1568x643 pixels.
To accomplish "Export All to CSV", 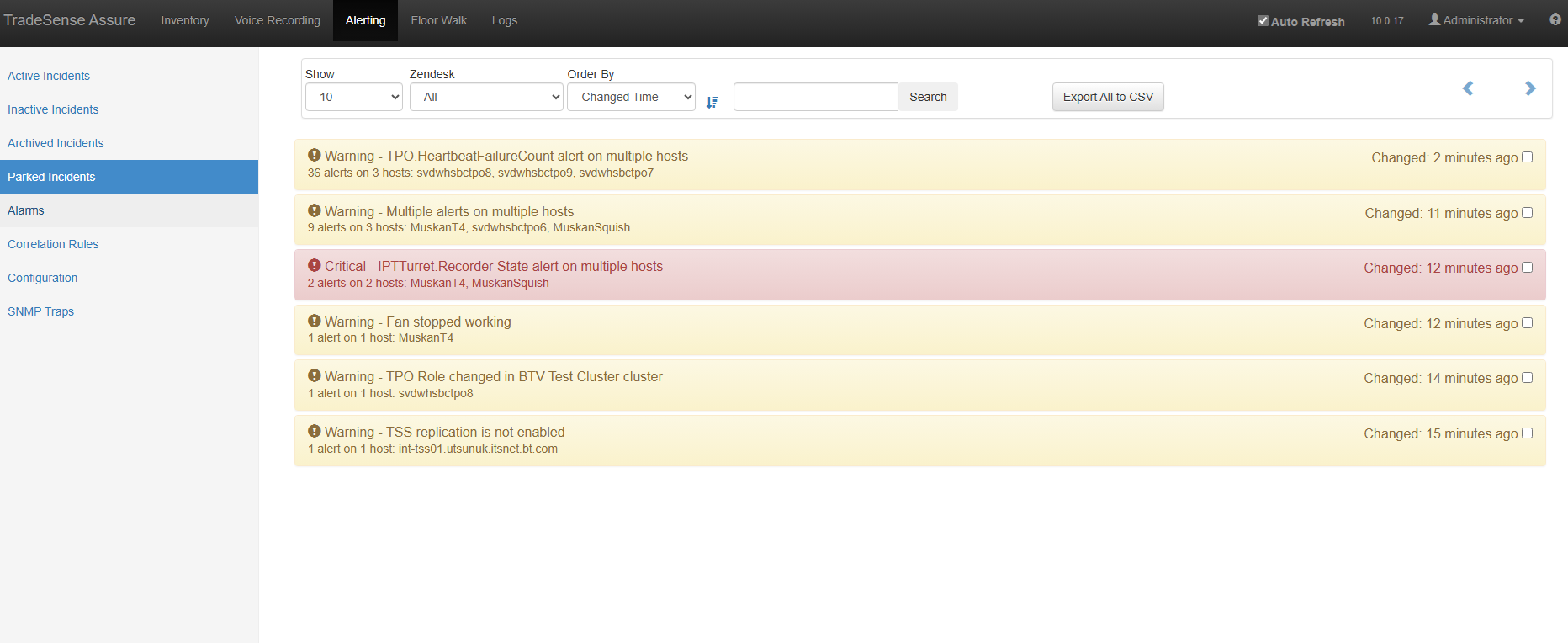I will tap(1108, 97).
